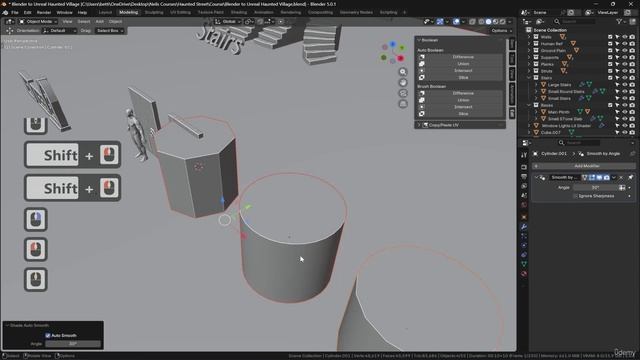
Task: Exclude the Walls collection checkbox
Action: pyautogui.click(x=610, y=37)
